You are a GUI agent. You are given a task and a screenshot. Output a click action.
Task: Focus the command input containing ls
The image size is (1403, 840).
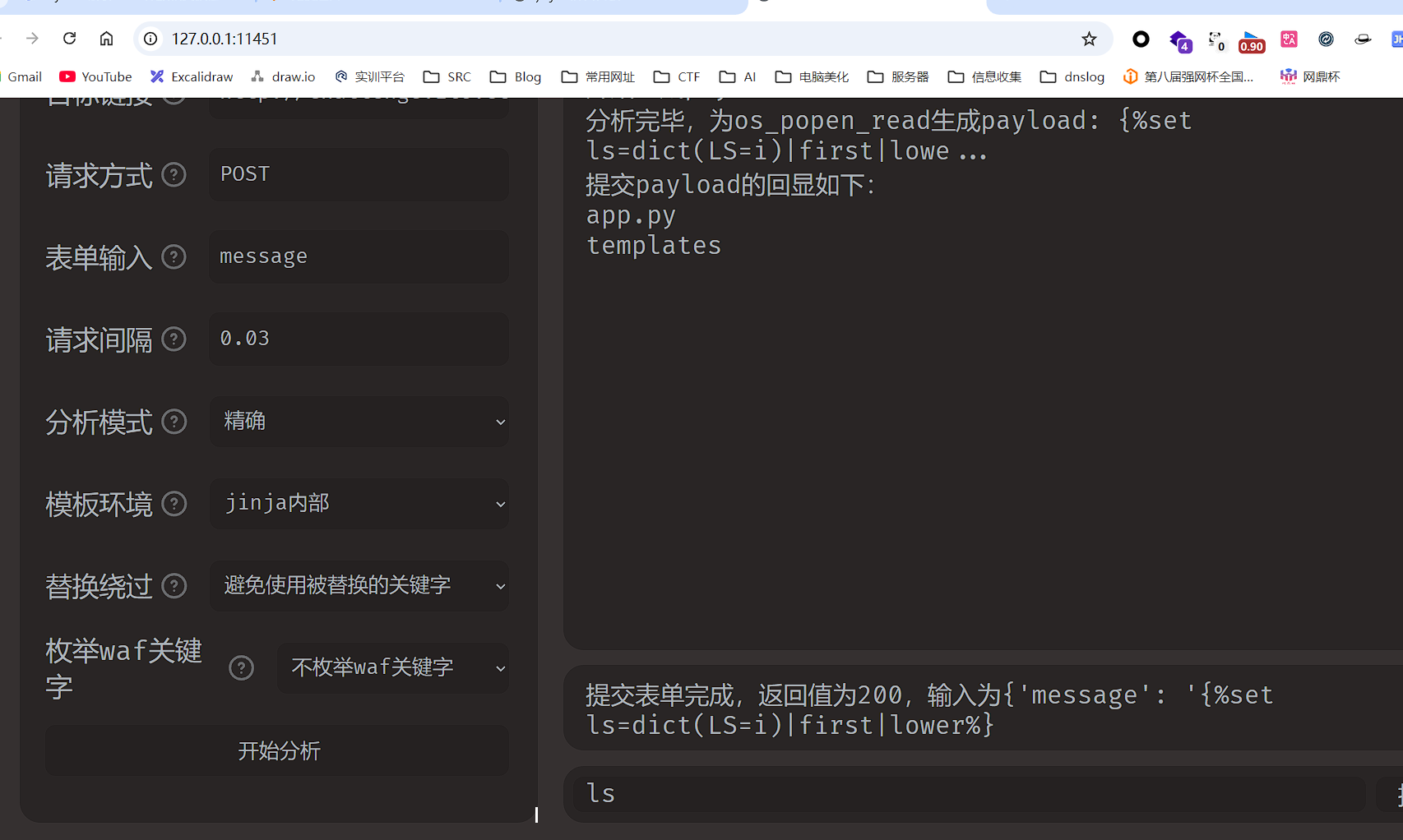coord(968,794)
